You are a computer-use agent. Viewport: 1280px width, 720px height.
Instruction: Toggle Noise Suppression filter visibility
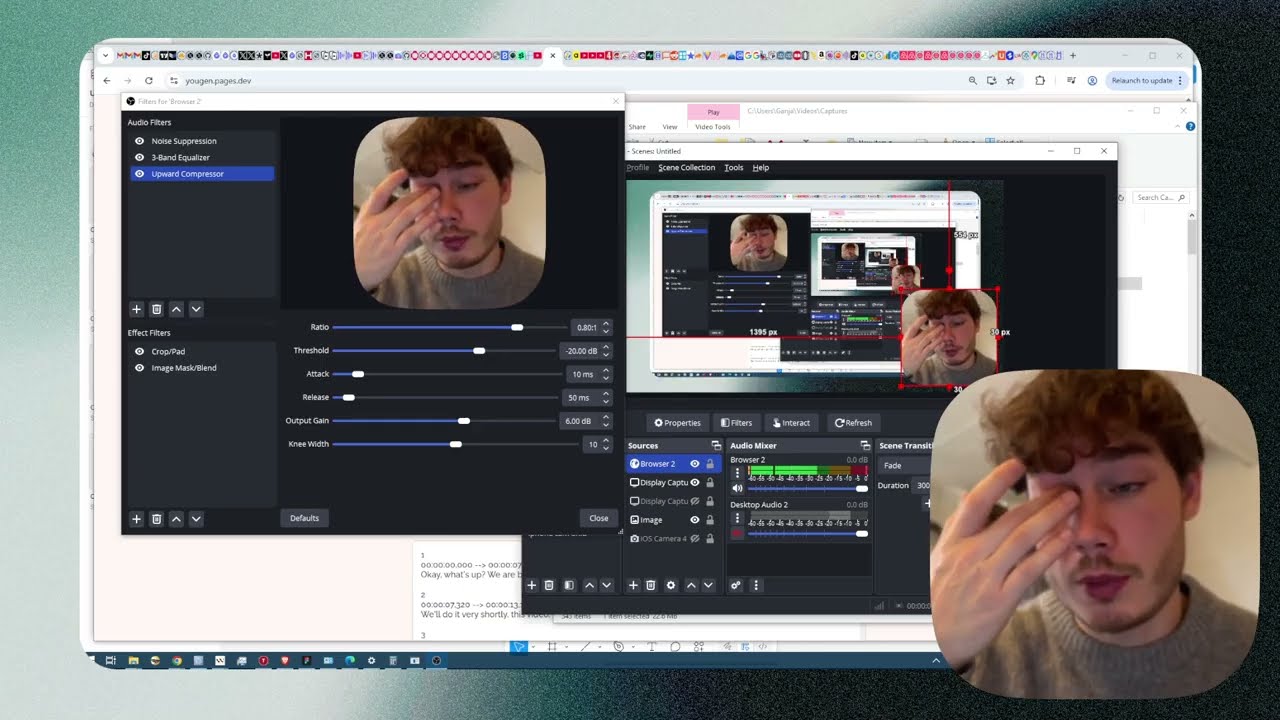coord(140,141)
